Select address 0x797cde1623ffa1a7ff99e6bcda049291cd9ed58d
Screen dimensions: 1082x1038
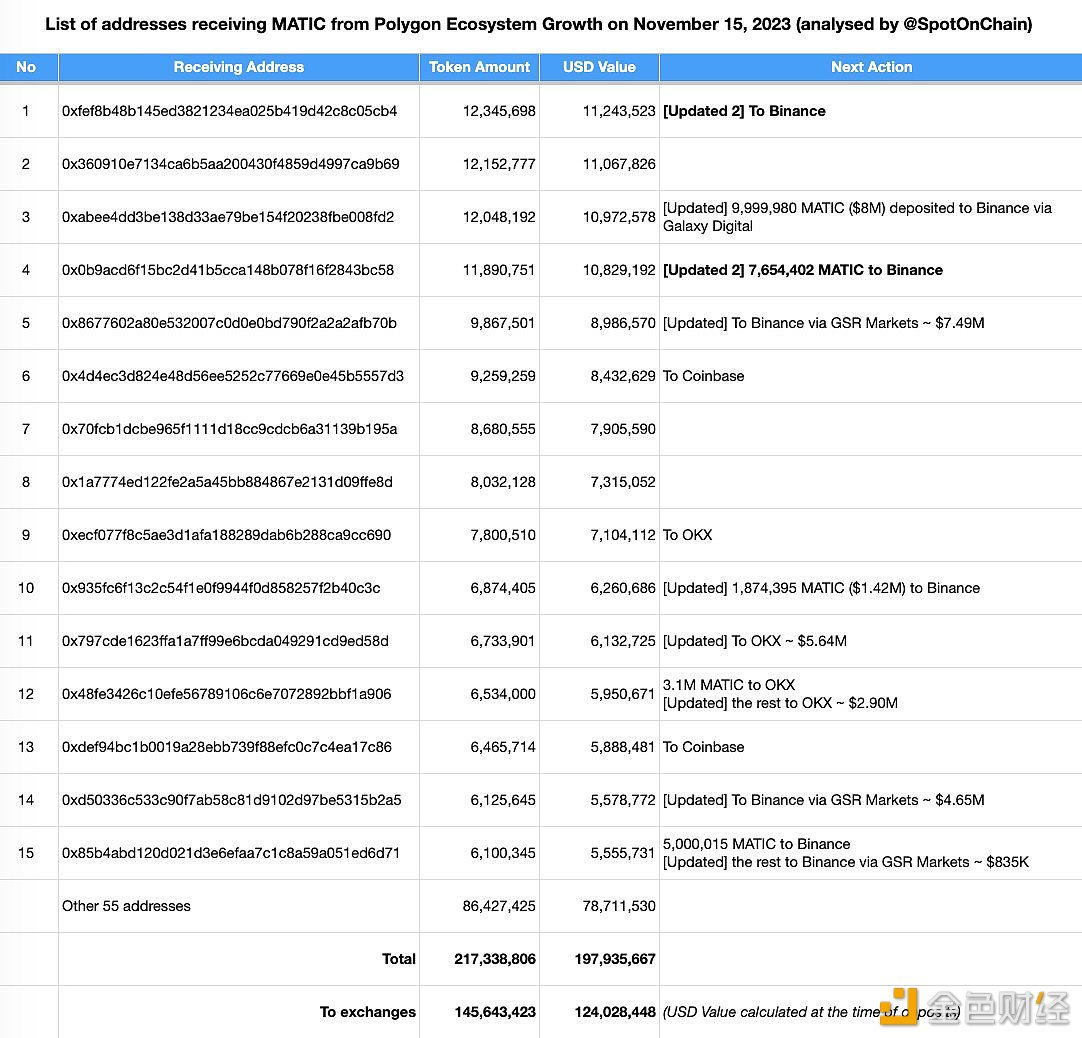[x=225, y=641]
